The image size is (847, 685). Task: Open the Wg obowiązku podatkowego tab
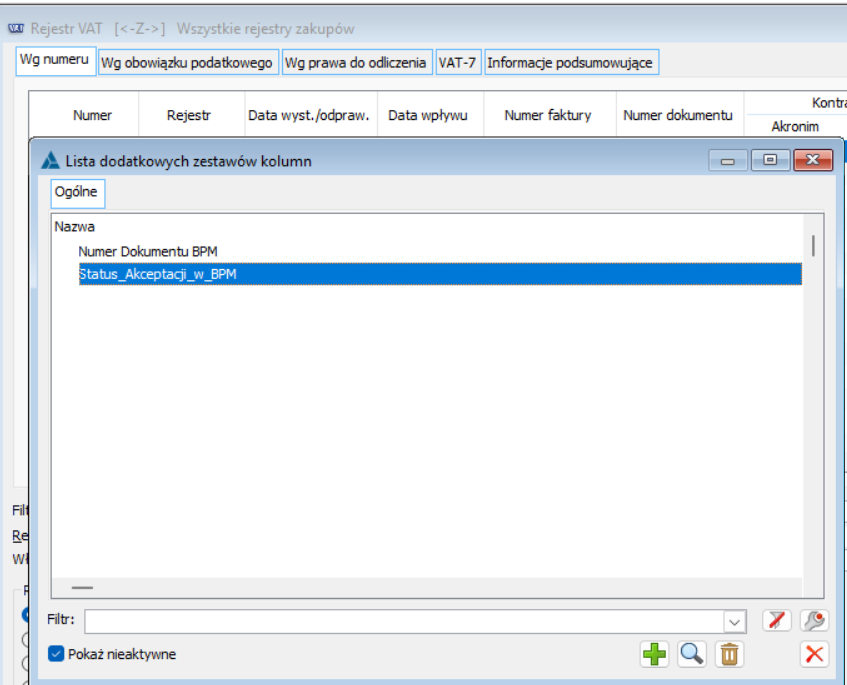pyautogui.click(x=187, y=63)
